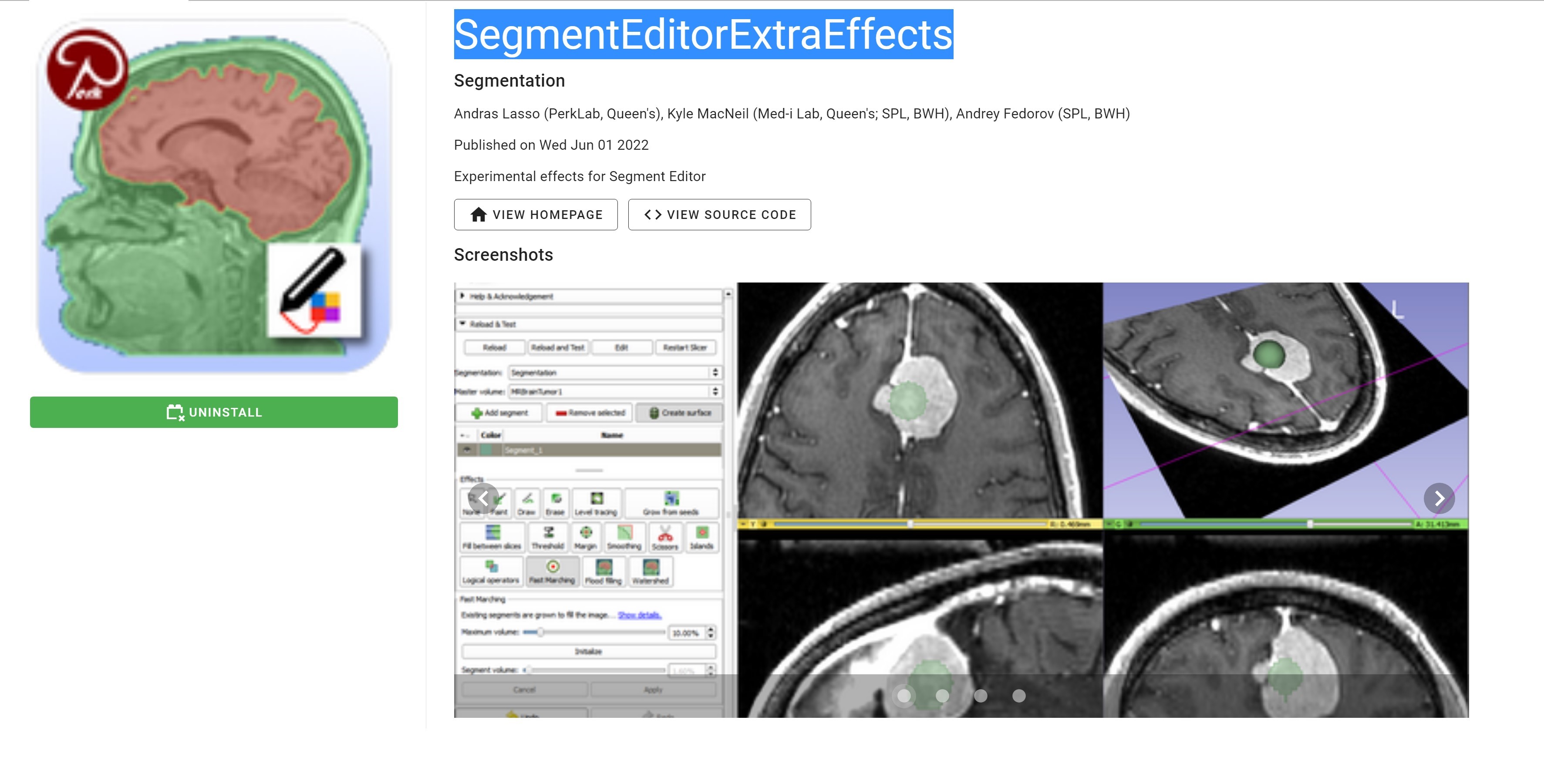Select the second carousel indicator dot

[942, 695]
